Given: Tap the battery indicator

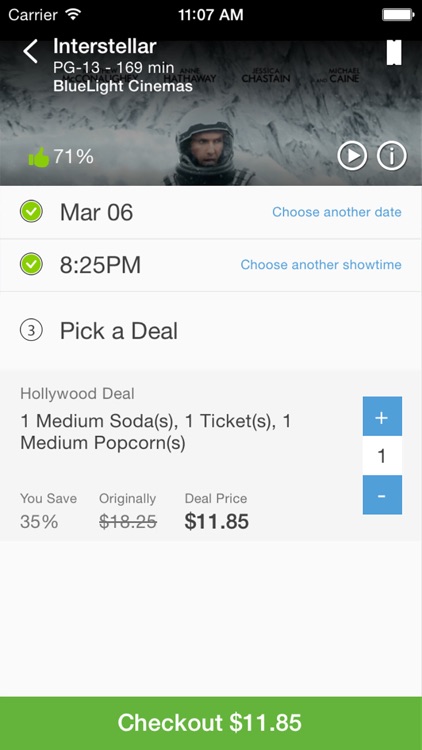Looking at the screenshot, I should pos(398,14).
